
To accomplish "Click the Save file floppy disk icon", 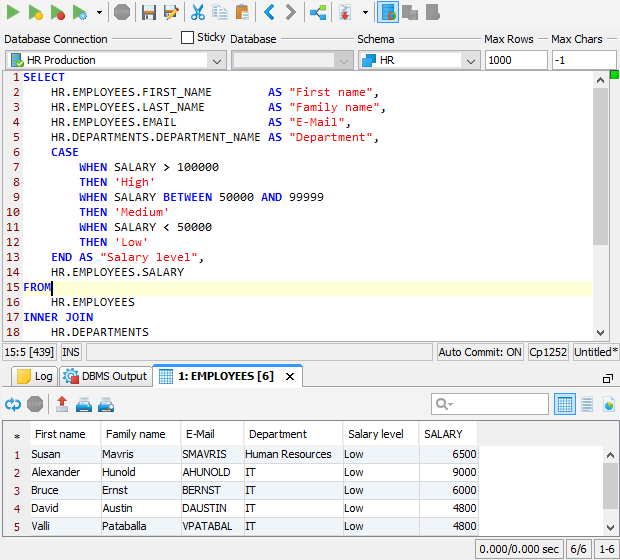I will click(x=148, y=13).
